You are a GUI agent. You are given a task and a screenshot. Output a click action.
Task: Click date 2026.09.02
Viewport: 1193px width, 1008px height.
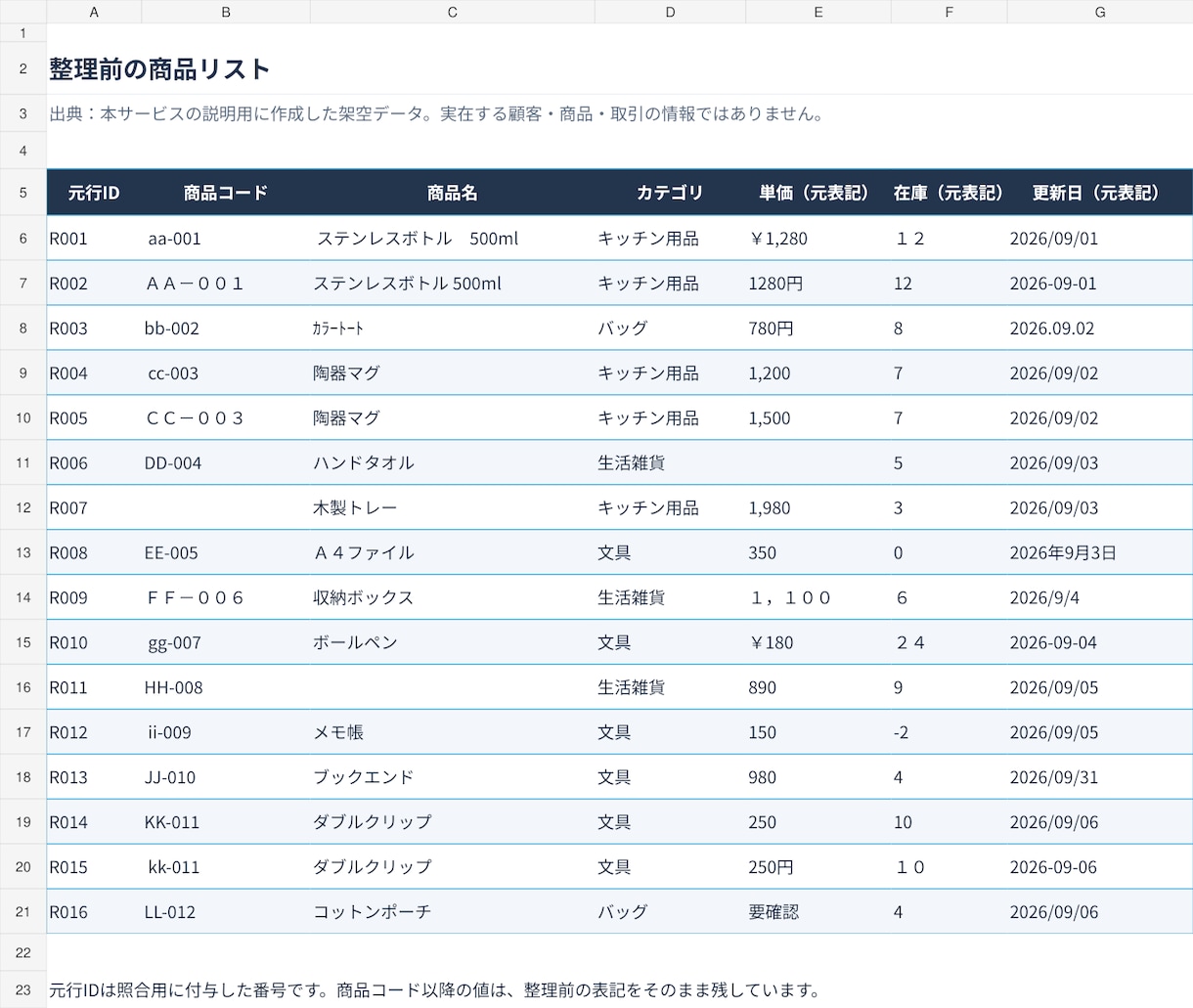pos(1100,328)
